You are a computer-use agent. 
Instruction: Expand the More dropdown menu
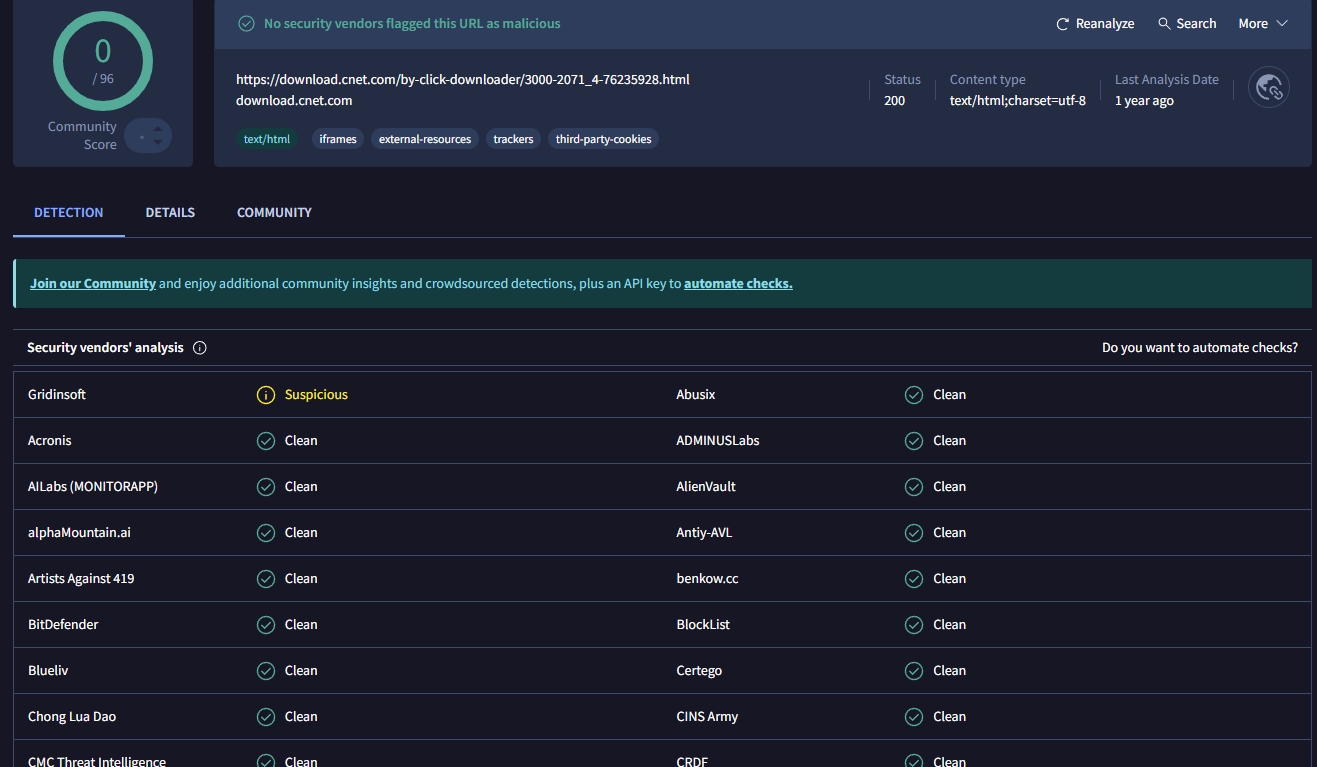tap(1263, 24)
